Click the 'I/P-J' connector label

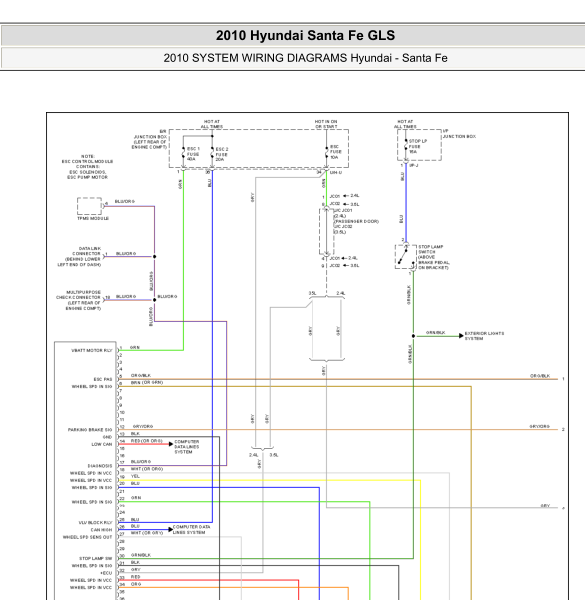click(x=414, y=165)
